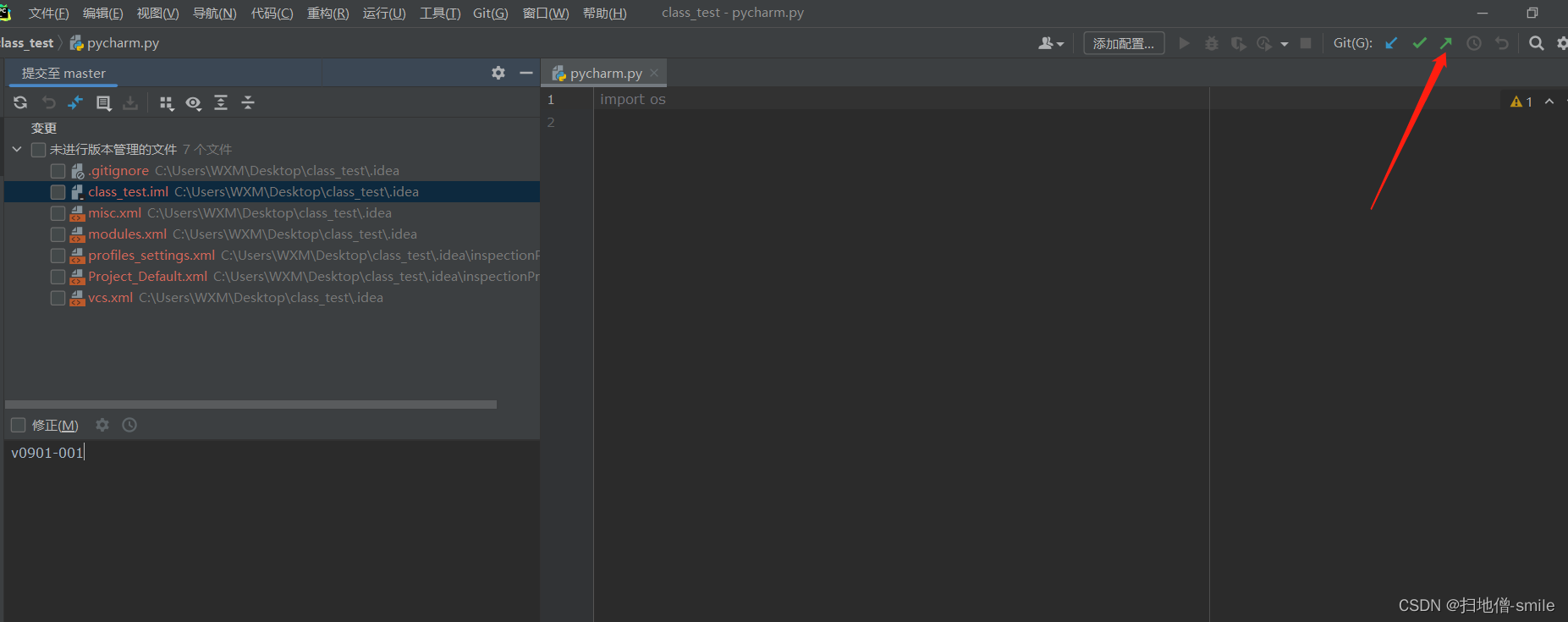Image resolution: width=1568 pixels, height=622 pixels.
Task: Open commit message options gear icon
Action: pyautogui.click(x=102, y=425)
